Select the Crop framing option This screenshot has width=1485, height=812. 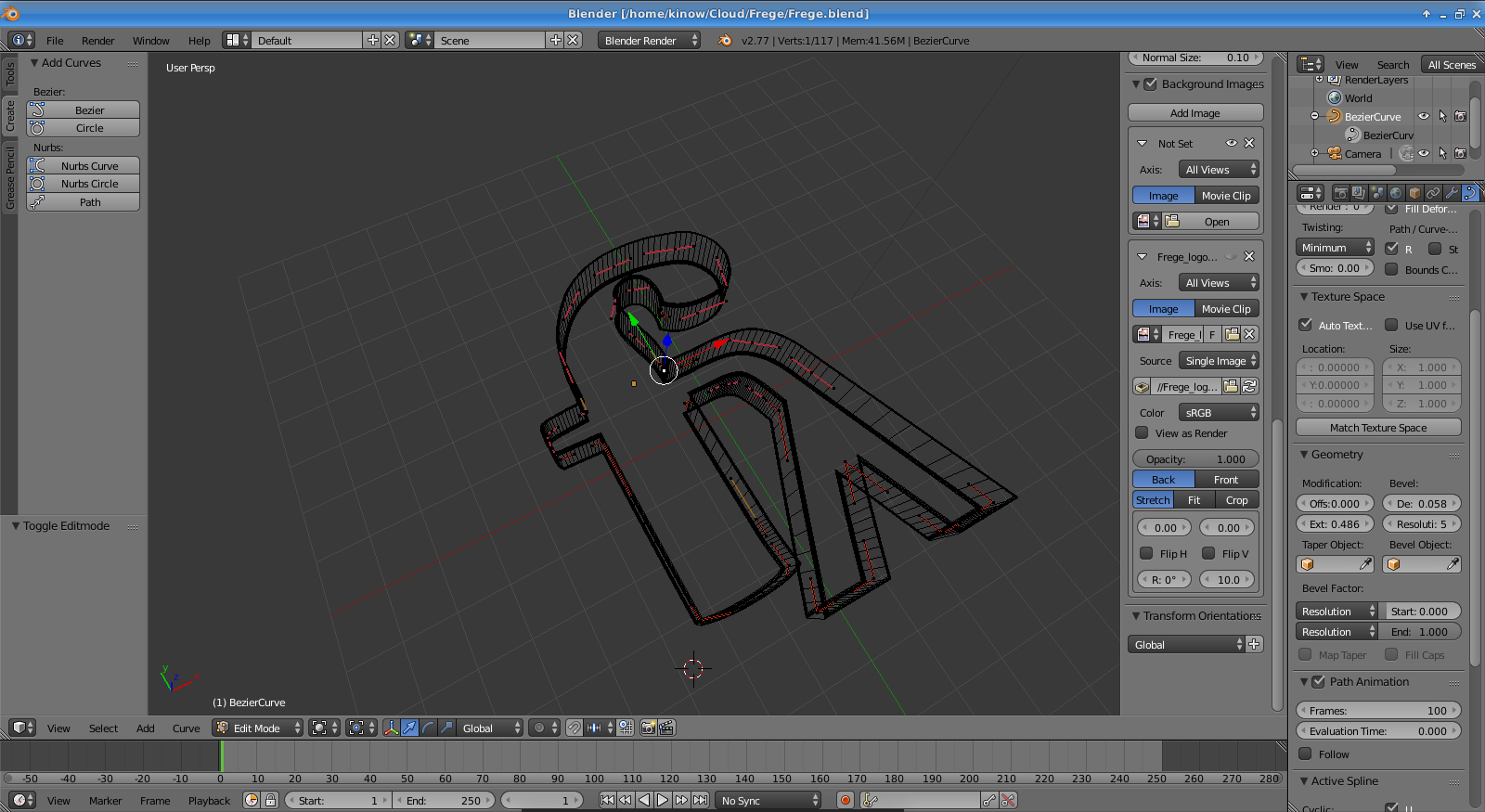[x=1237, y=499]
